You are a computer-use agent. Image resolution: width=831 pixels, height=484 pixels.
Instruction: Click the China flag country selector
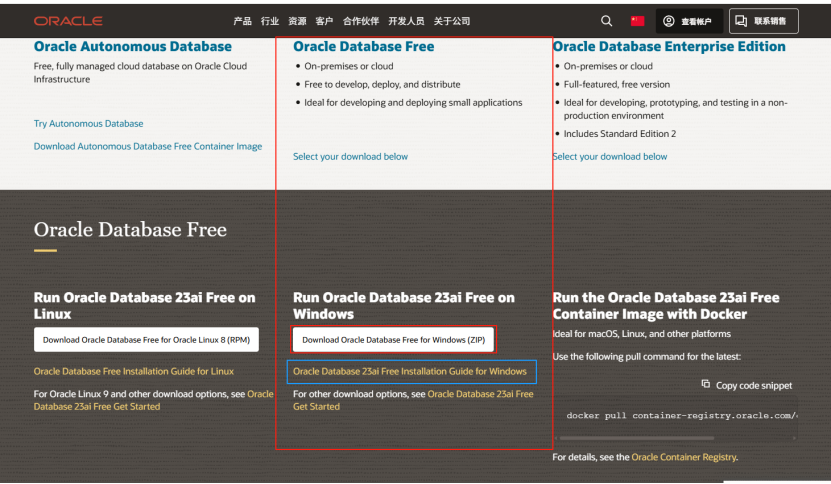click(637, 21)
